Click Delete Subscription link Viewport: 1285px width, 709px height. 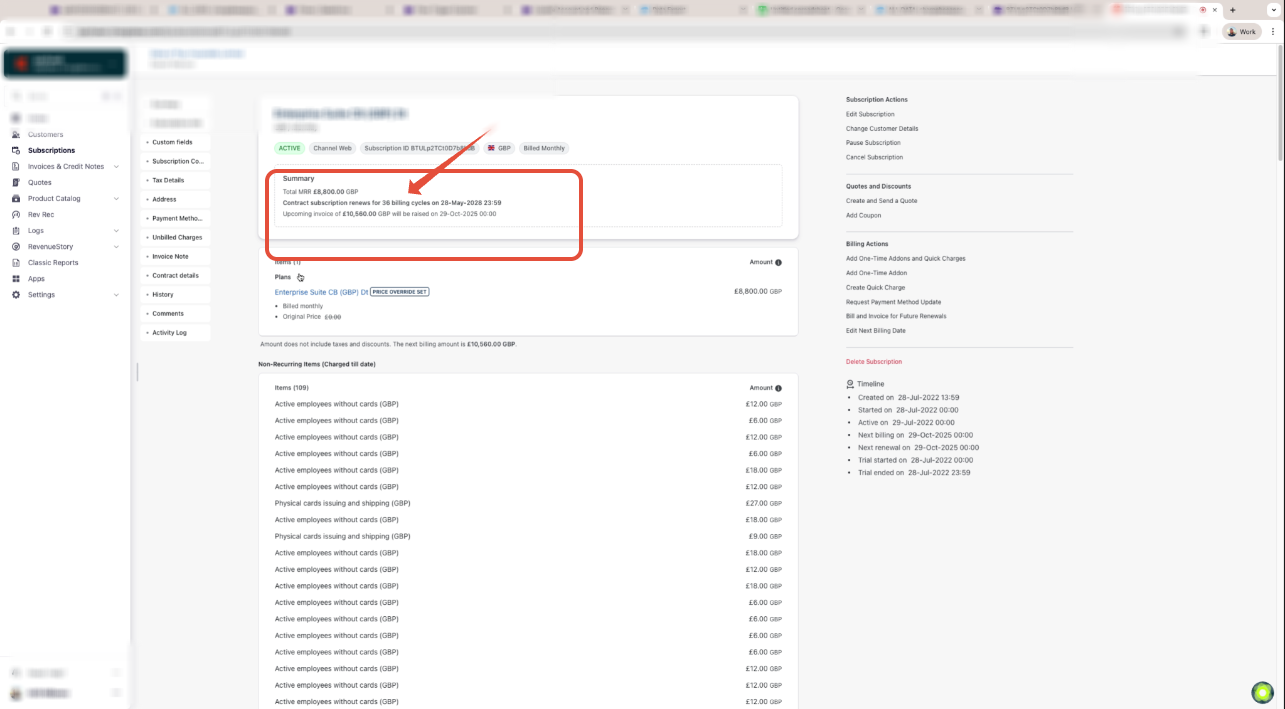(x=873, y=361)
